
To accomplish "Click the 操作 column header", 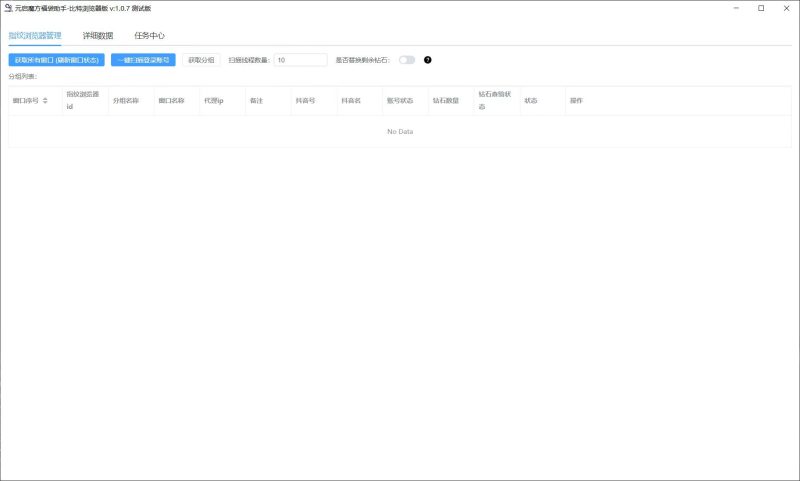I will 576,101.
